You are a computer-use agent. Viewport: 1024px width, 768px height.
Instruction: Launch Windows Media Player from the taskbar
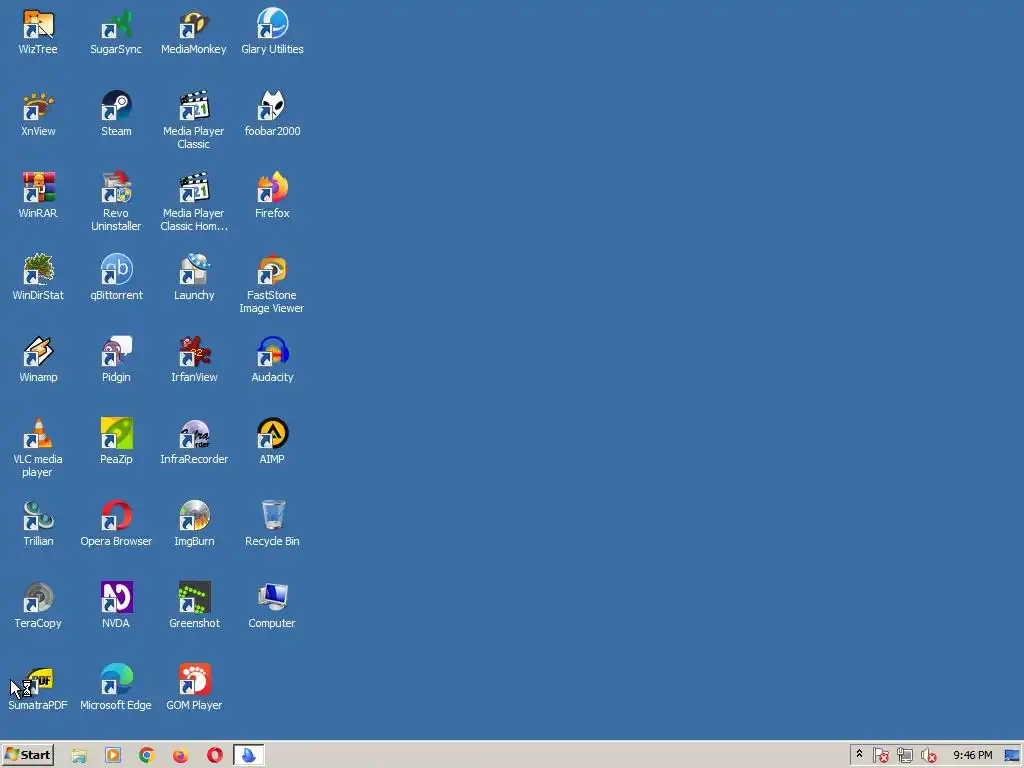[x=113, y=756]
